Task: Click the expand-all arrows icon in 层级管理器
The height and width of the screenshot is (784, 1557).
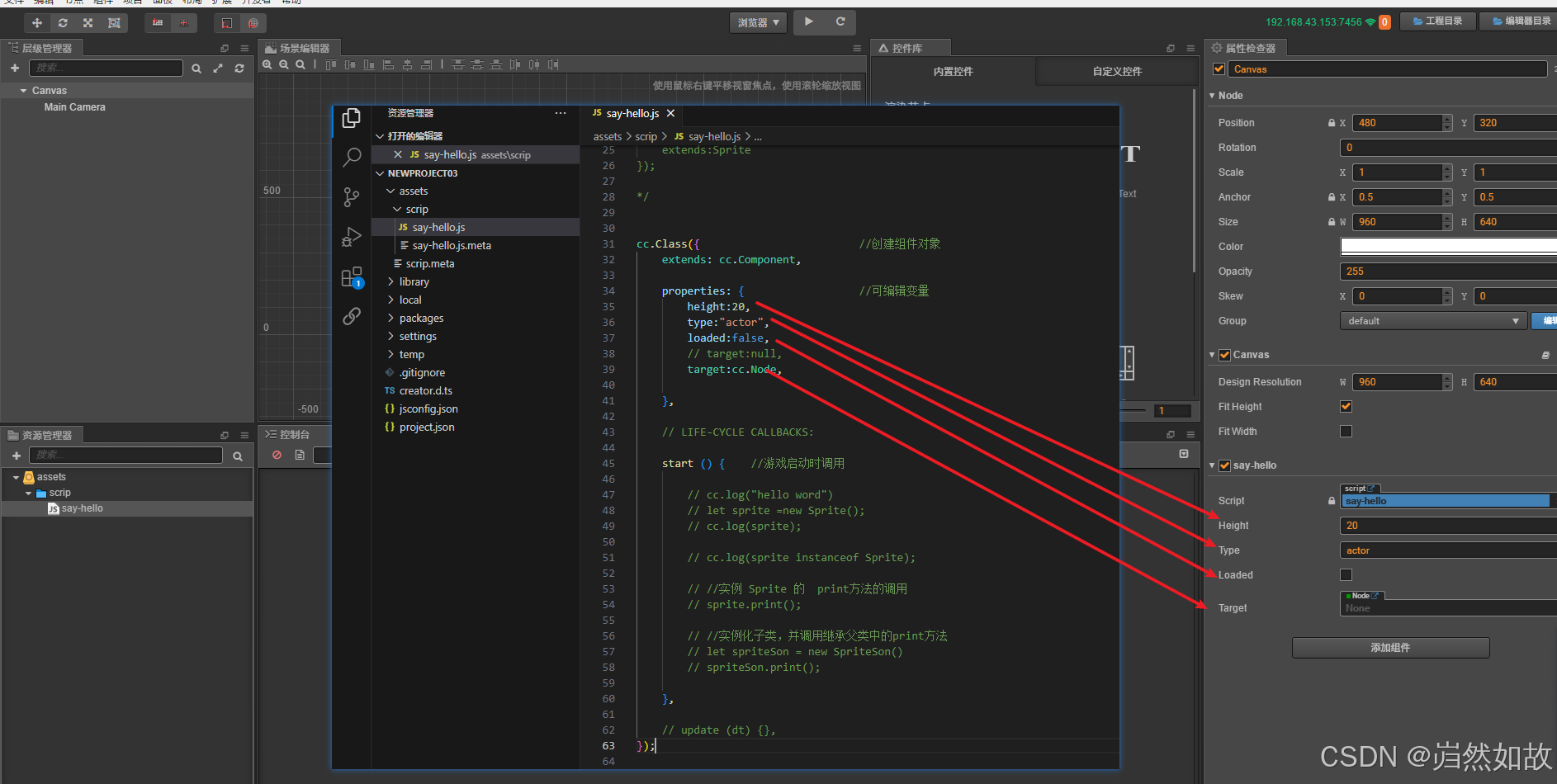Action: tap(218, 68)
